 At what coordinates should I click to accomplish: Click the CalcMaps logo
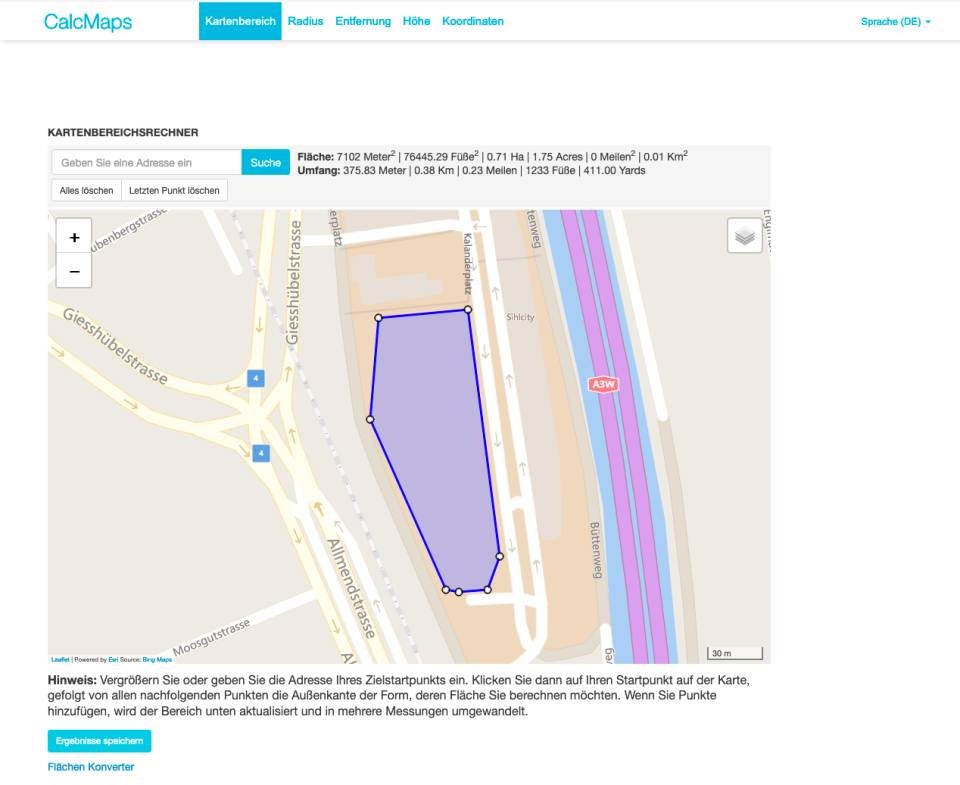tap(85, 21)
